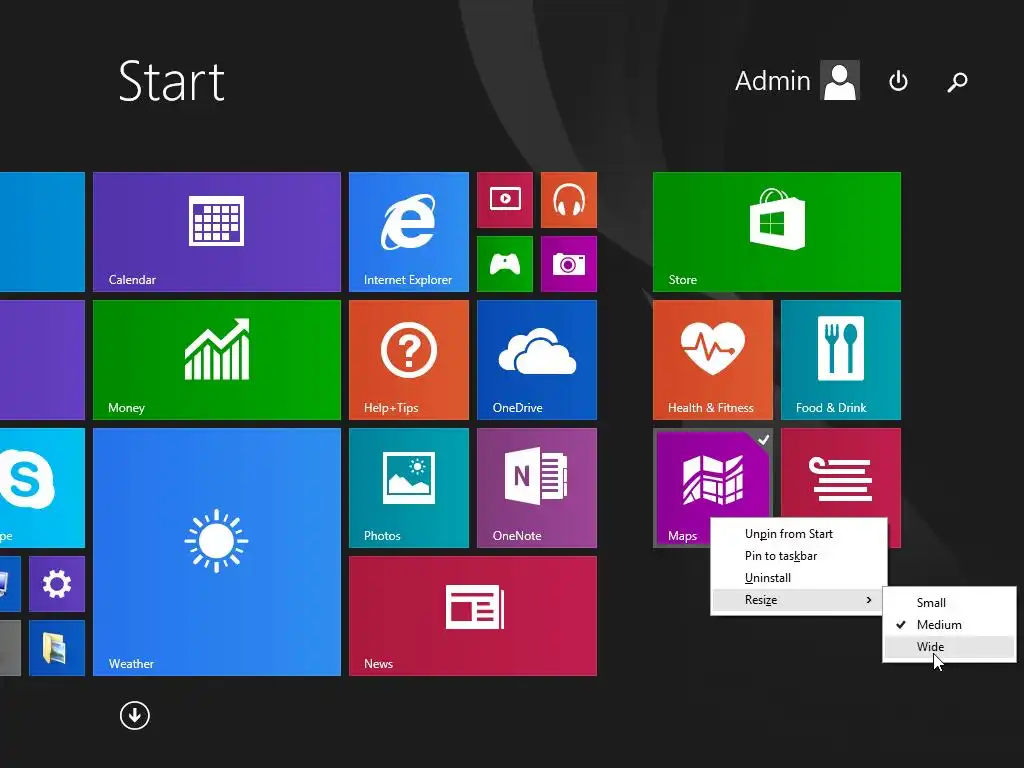The height and width of the screenshot is (768, 1024).
Task: Open the Calendar tile
Action: click(217, 232)
